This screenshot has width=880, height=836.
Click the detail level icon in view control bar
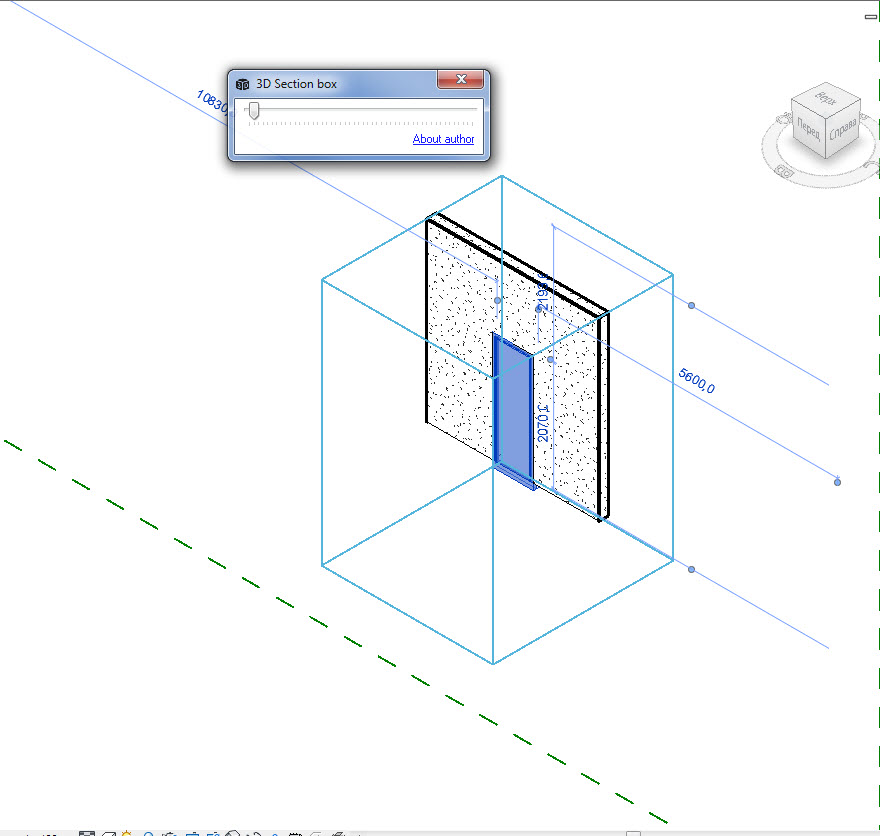(x=86, y=834)
